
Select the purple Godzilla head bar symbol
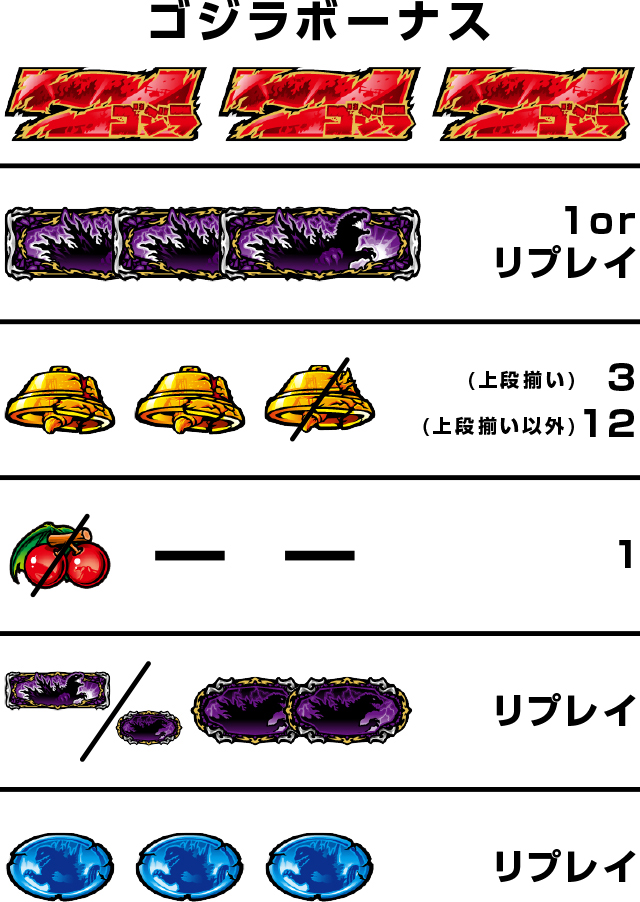[x=320, y=243]
